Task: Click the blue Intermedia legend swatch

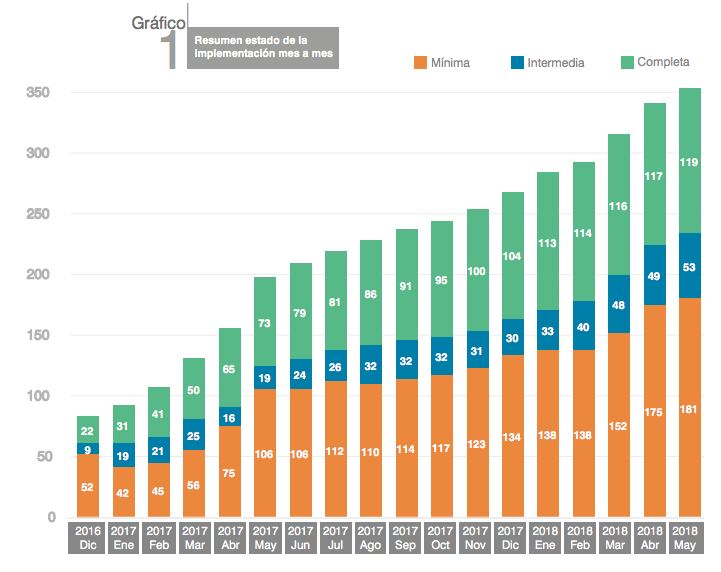Action: [516, 63]
